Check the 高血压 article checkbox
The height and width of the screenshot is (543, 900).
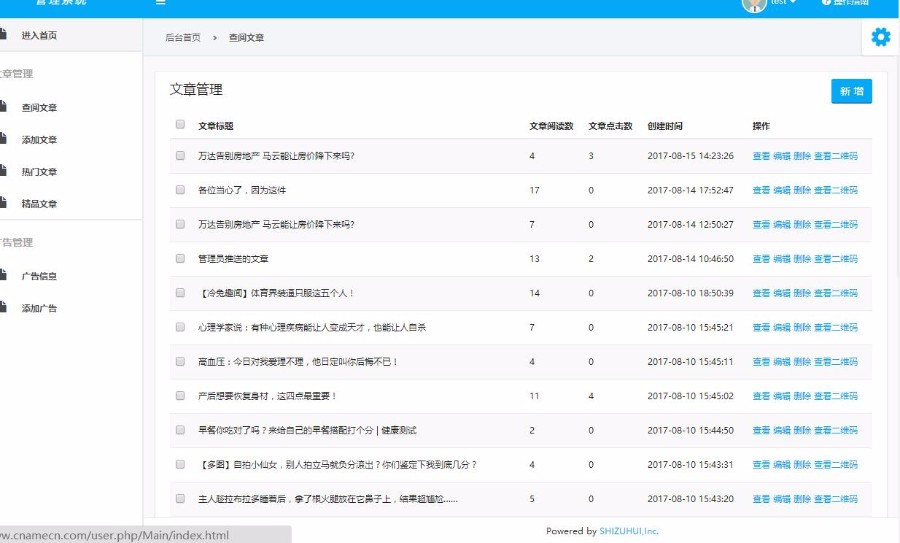pyautogui.click(x=180, y=361)
